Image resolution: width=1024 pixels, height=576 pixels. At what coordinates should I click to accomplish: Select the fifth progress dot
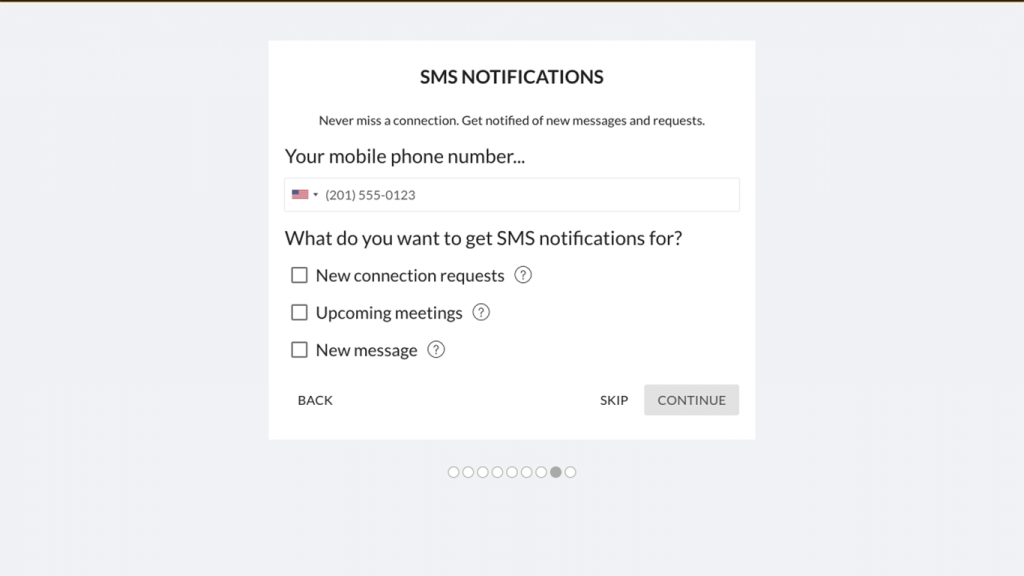coord(511,472)
